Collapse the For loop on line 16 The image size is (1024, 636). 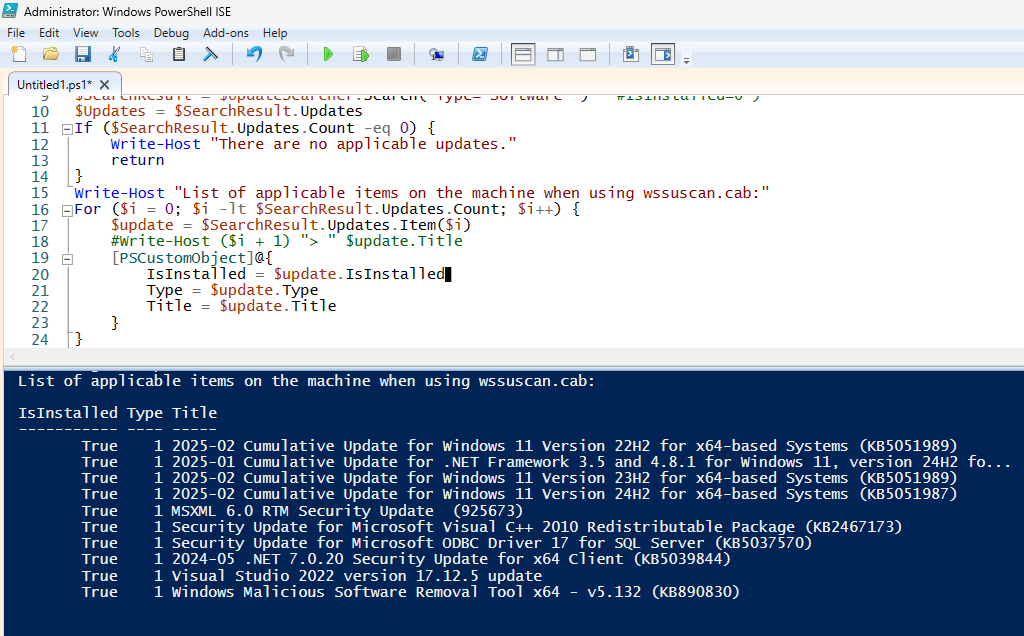coord(67,210)
